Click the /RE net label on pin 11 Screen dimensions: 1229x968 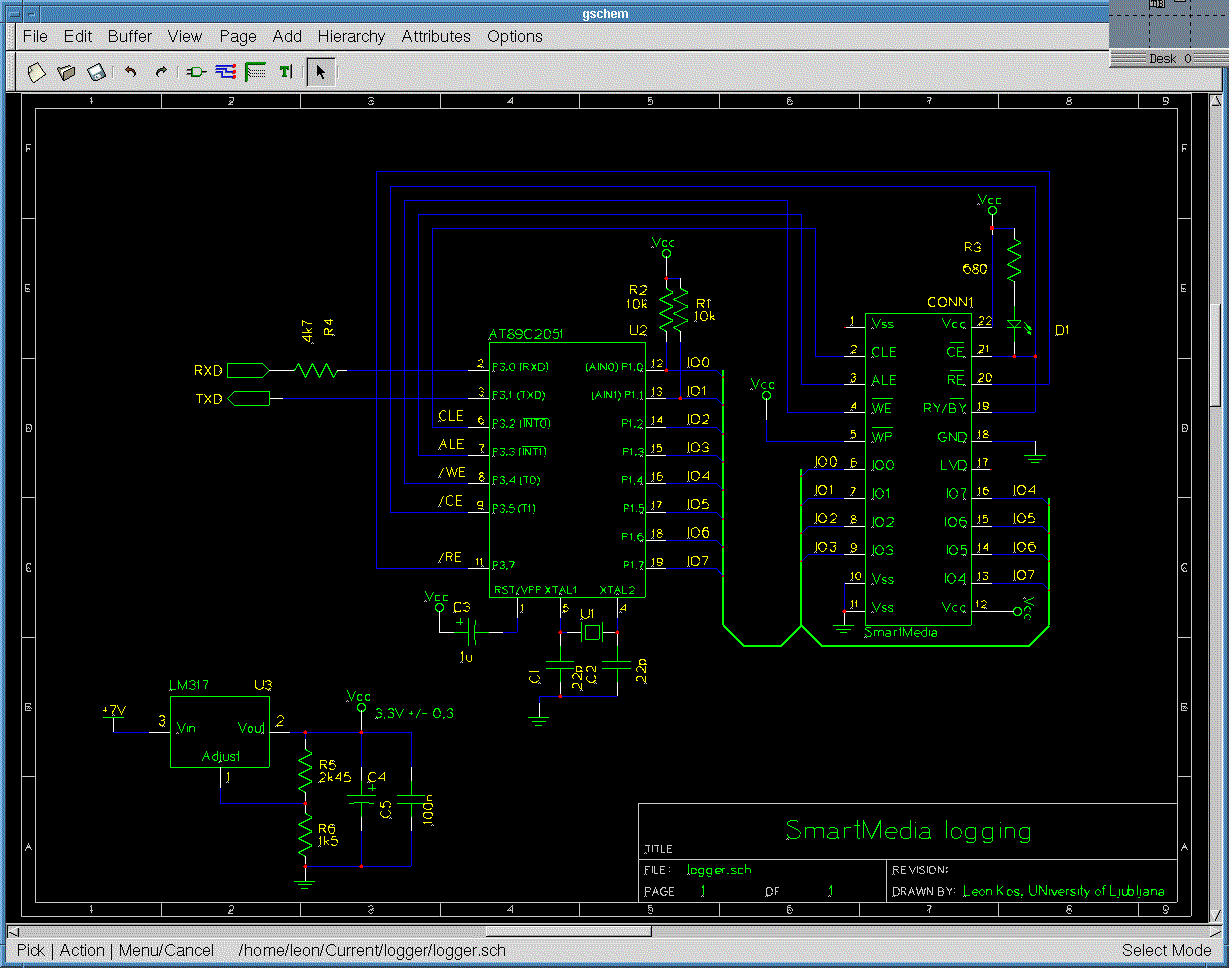pyautogui.click(x=450, y=557)
